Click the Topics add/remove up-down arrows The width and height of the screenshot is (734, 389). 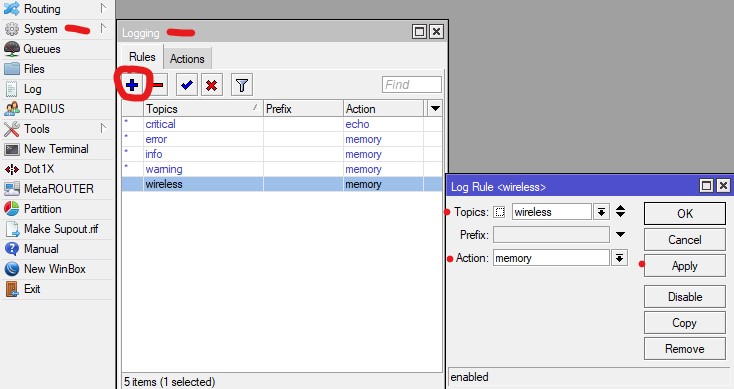pyautogui.click(x=620, y=211)
